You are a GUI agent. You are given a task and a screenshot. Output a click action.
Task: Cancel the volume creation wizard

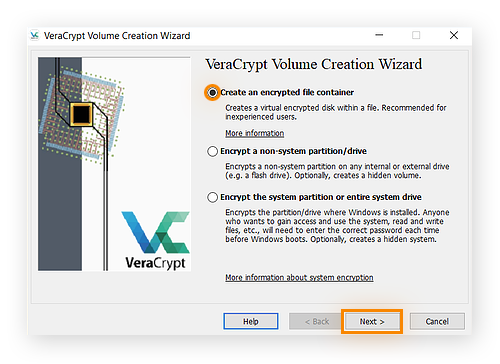437,321
